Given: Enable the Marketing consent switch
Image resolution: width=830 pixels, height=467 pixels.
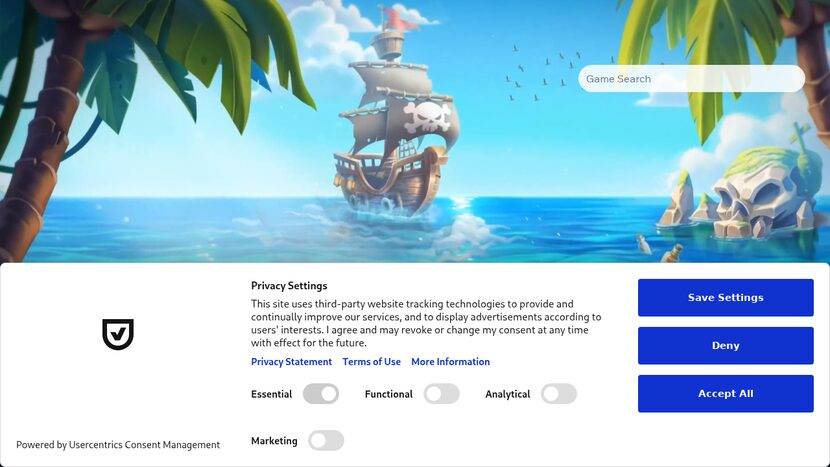Looking at the screenshot, I should coord(326,441).
